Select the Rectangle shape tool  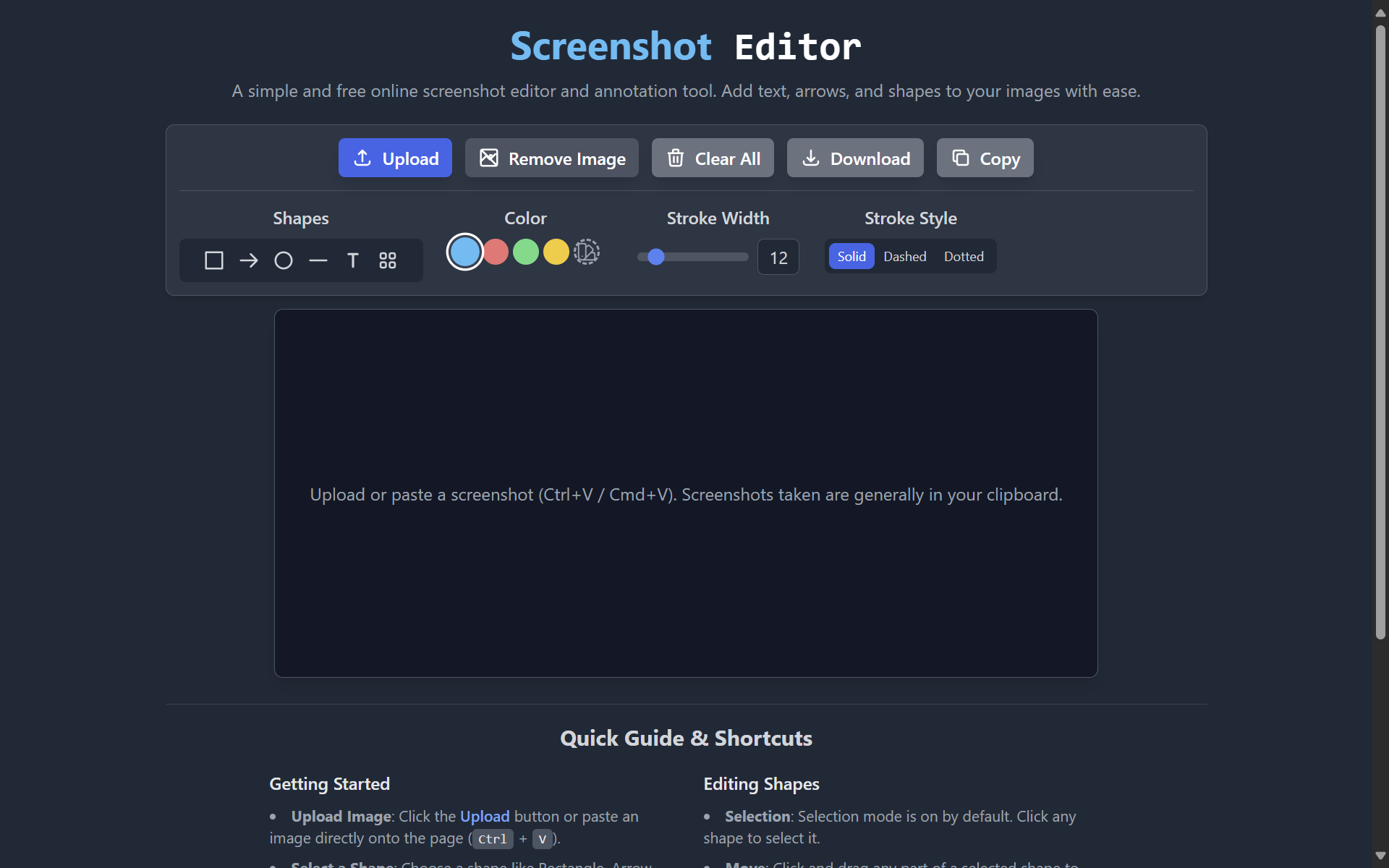pos(213,260)
